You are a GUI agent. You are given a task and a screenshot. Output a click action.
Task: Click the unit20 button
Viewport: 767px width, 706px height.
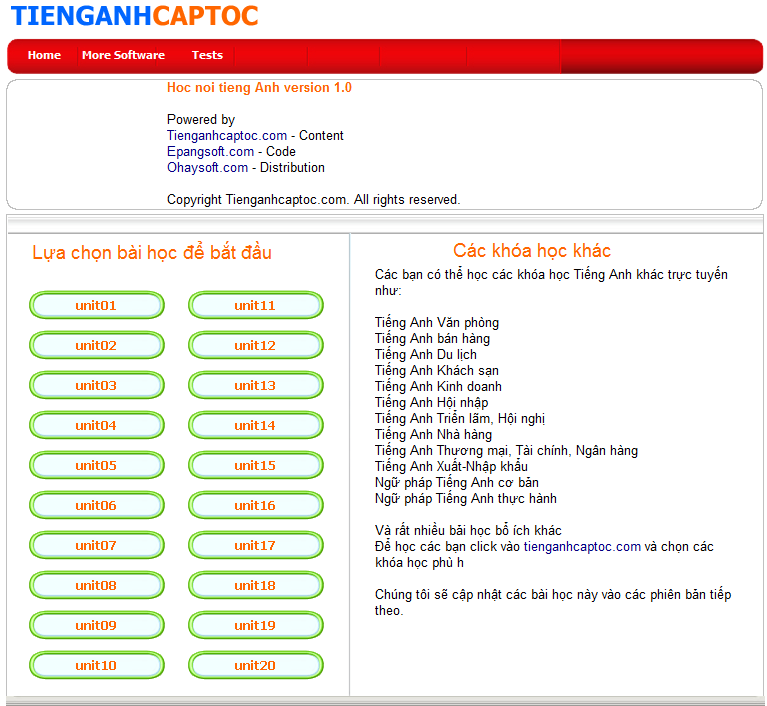point(255,666)
